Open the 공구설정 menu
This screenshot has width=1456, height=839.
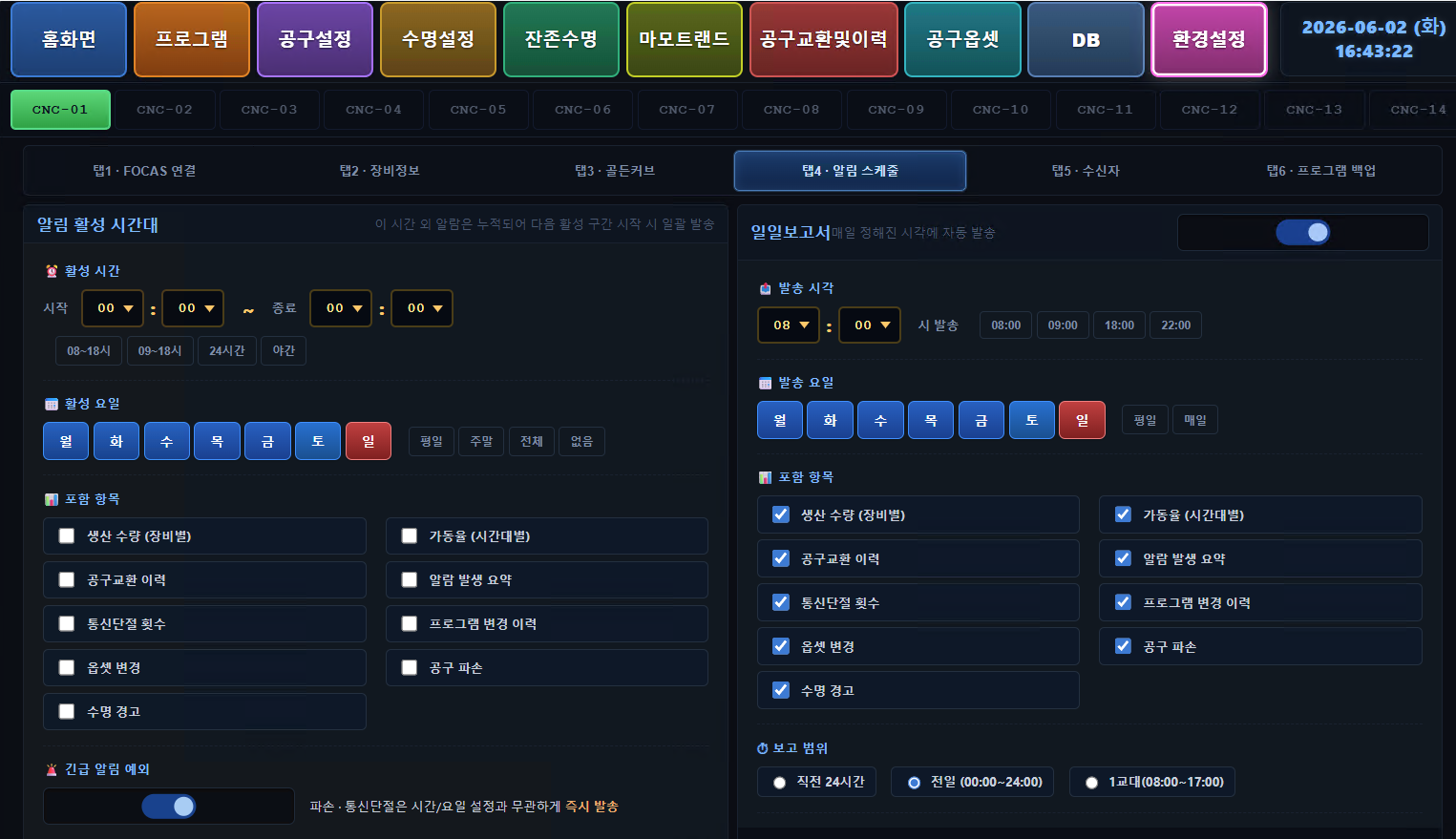pyautogui.click(x=315, y=39)
